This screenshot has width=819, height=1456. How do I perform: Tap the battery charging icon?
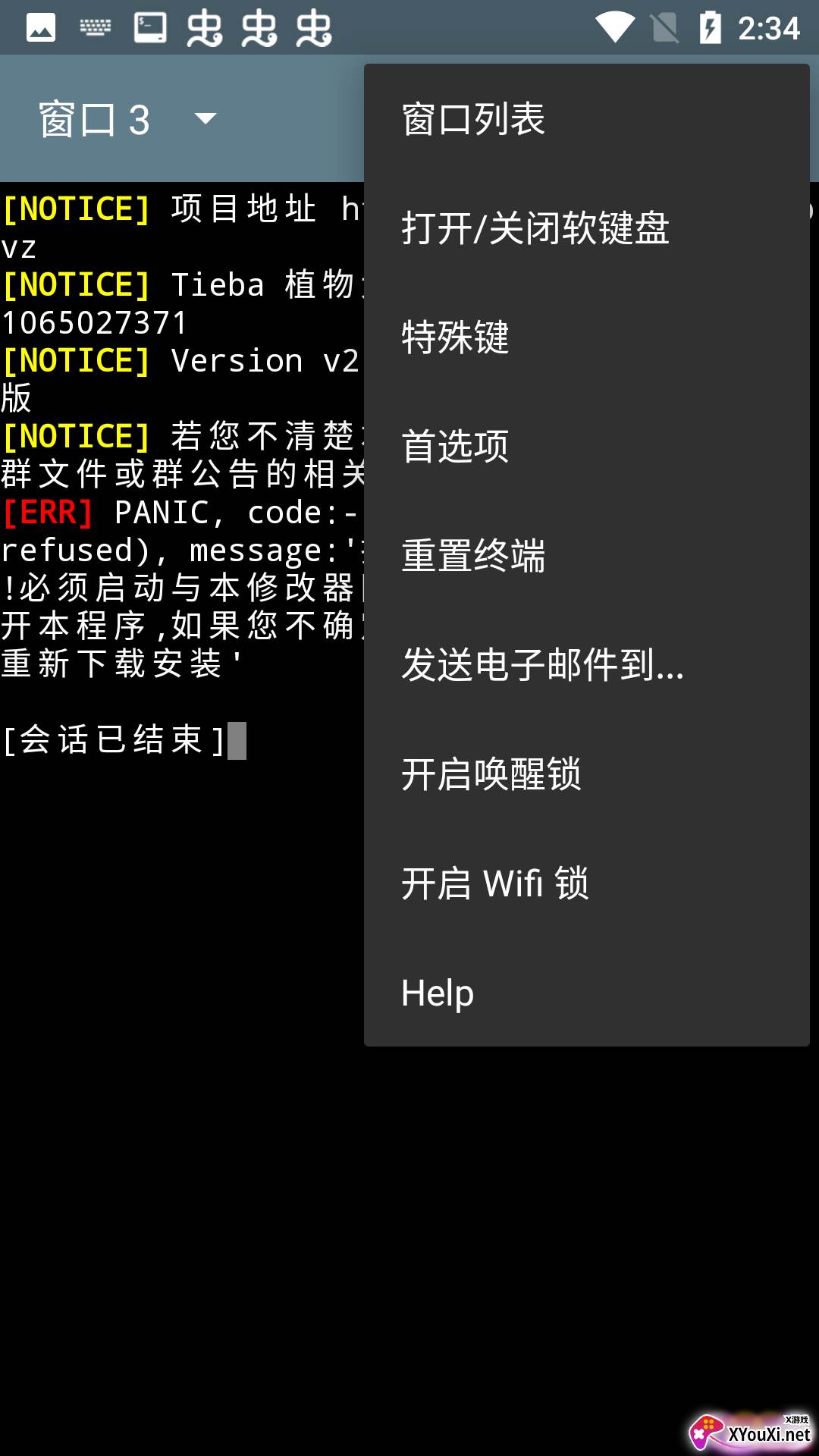coord(710,28)
